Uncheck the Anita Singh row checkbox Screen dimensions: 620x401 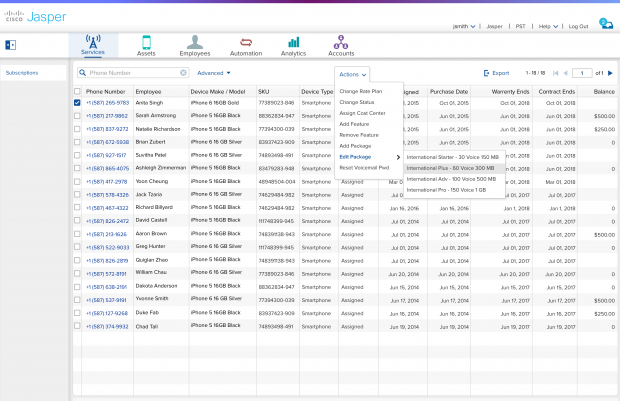(77, 103)
